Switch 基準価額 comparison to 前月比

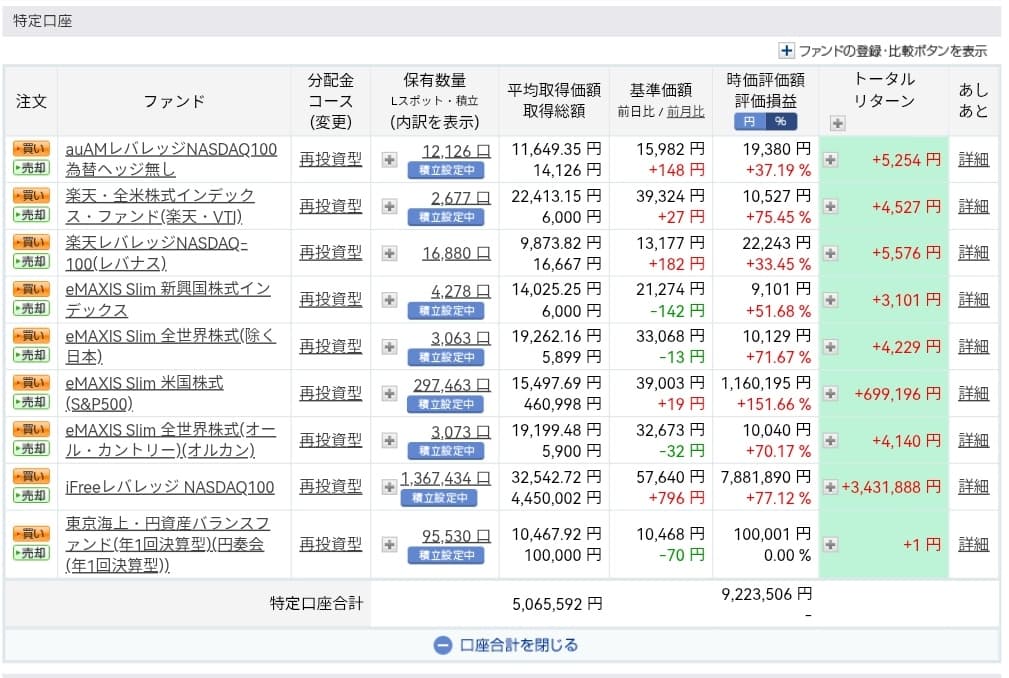[x=685, y=111]
